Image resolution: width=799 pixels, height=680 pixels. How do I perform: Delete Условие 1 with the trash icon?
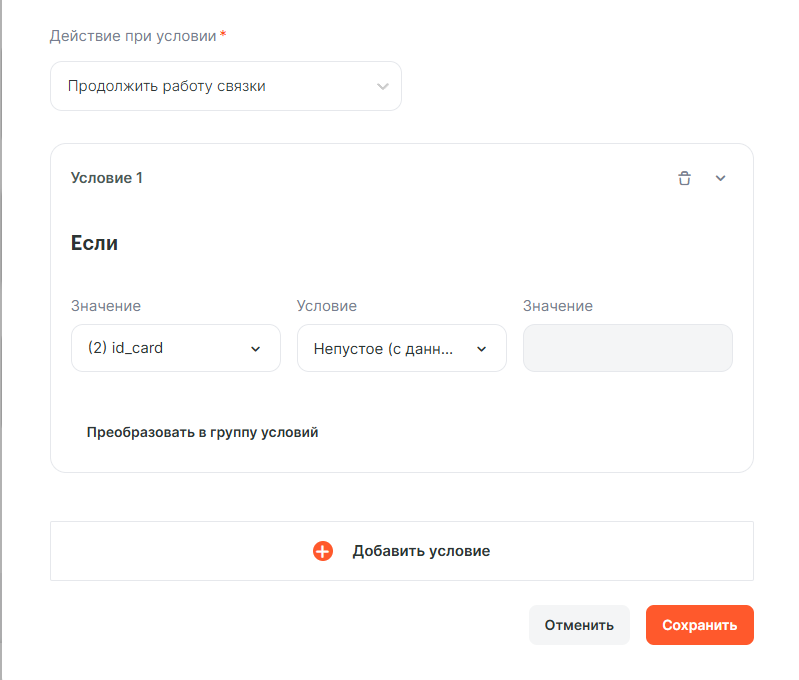[x=684, y=178]
